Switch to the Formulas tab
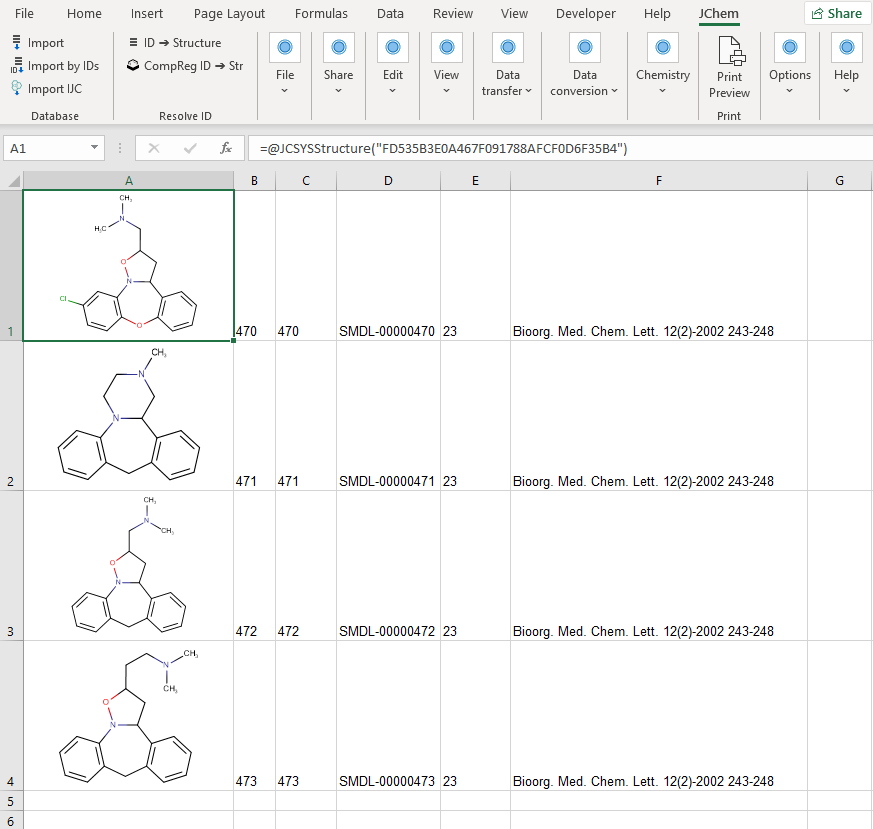Image resolution: width=873 pixels, height=829 pixels. 321,14
